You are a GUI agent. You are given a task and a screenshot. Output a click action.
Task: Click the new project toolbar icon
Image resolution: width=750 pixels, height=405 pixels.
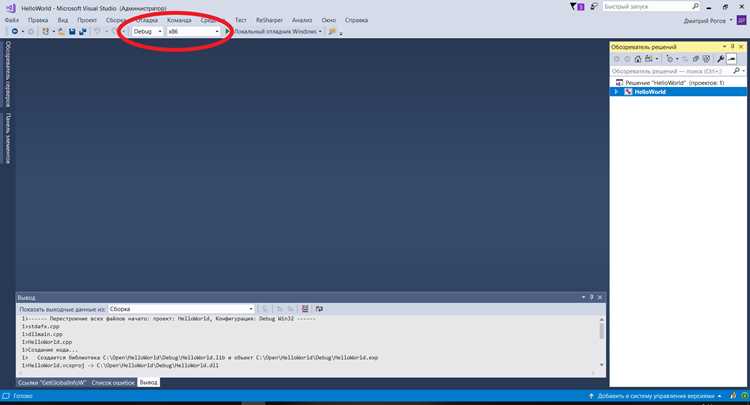coord(45,31)
